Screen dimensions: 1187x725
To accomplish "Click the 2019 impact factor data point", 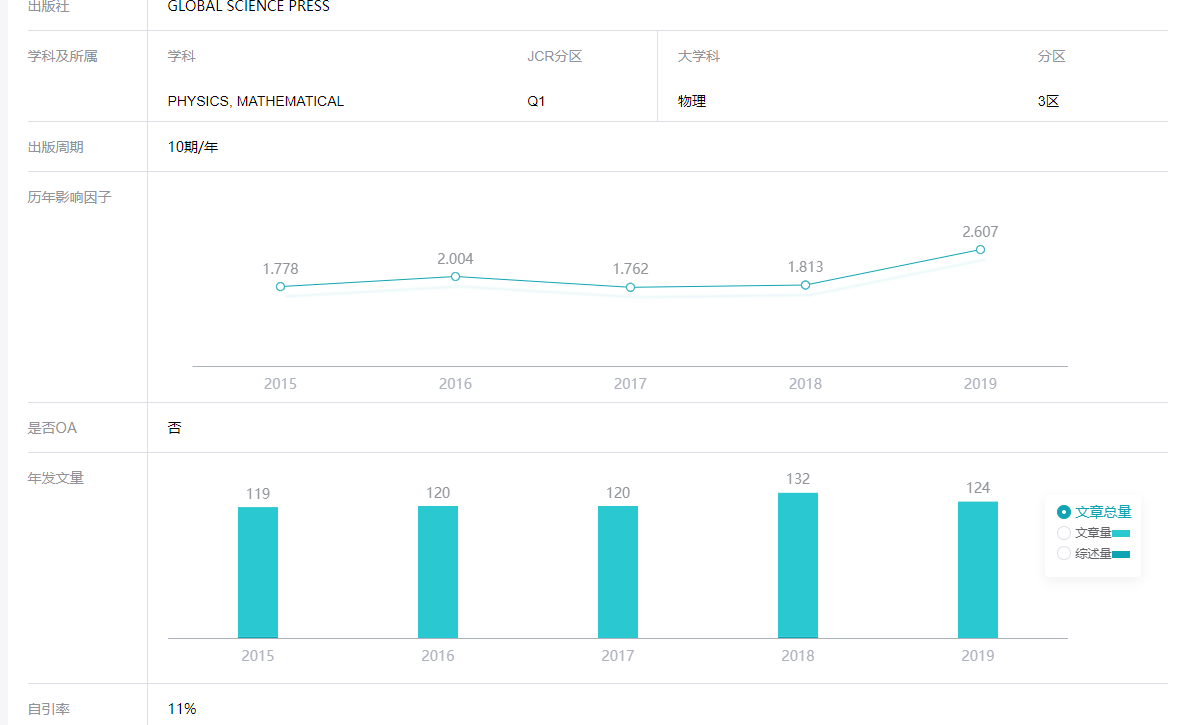I will point(980,250).
